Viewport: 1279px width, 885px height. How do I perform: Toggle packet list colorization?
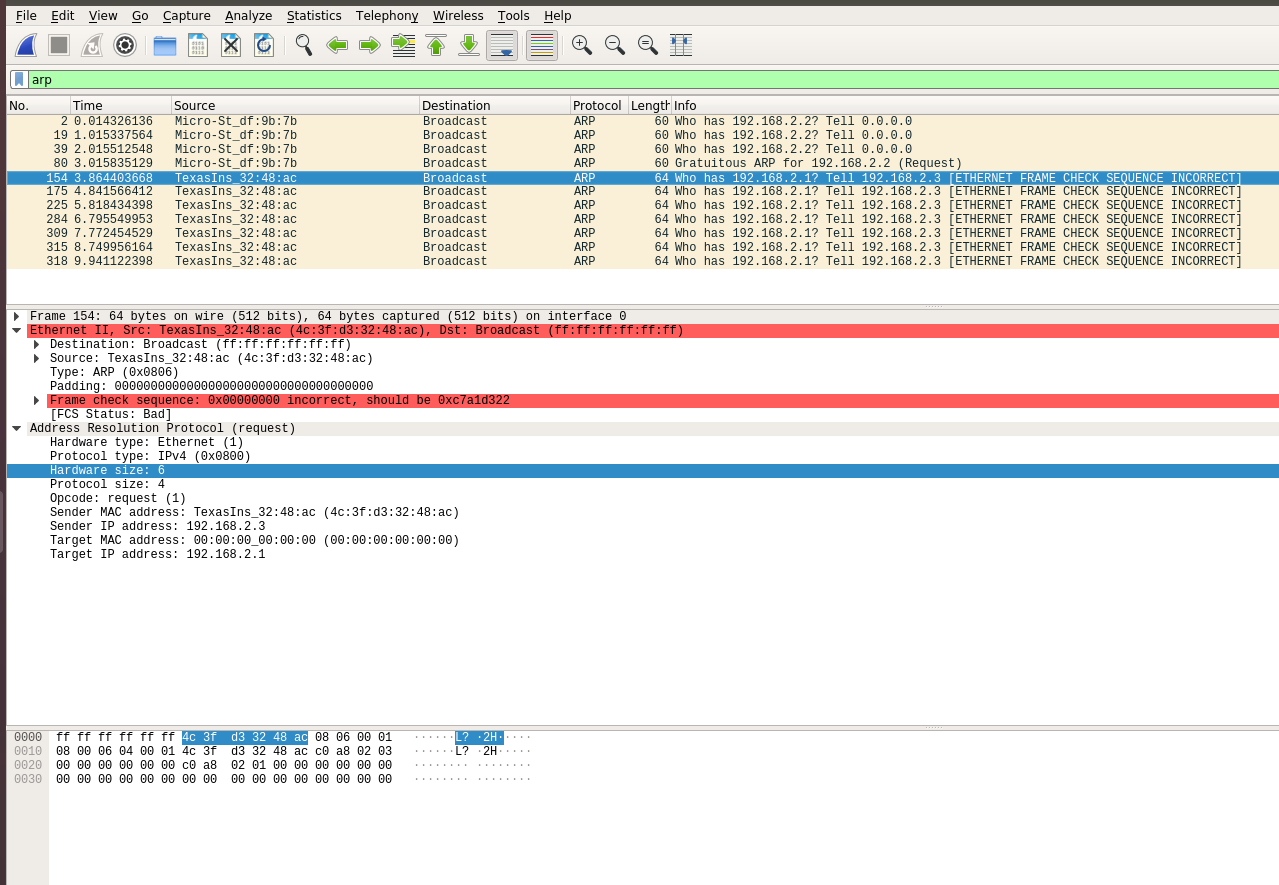coord(542,45)
